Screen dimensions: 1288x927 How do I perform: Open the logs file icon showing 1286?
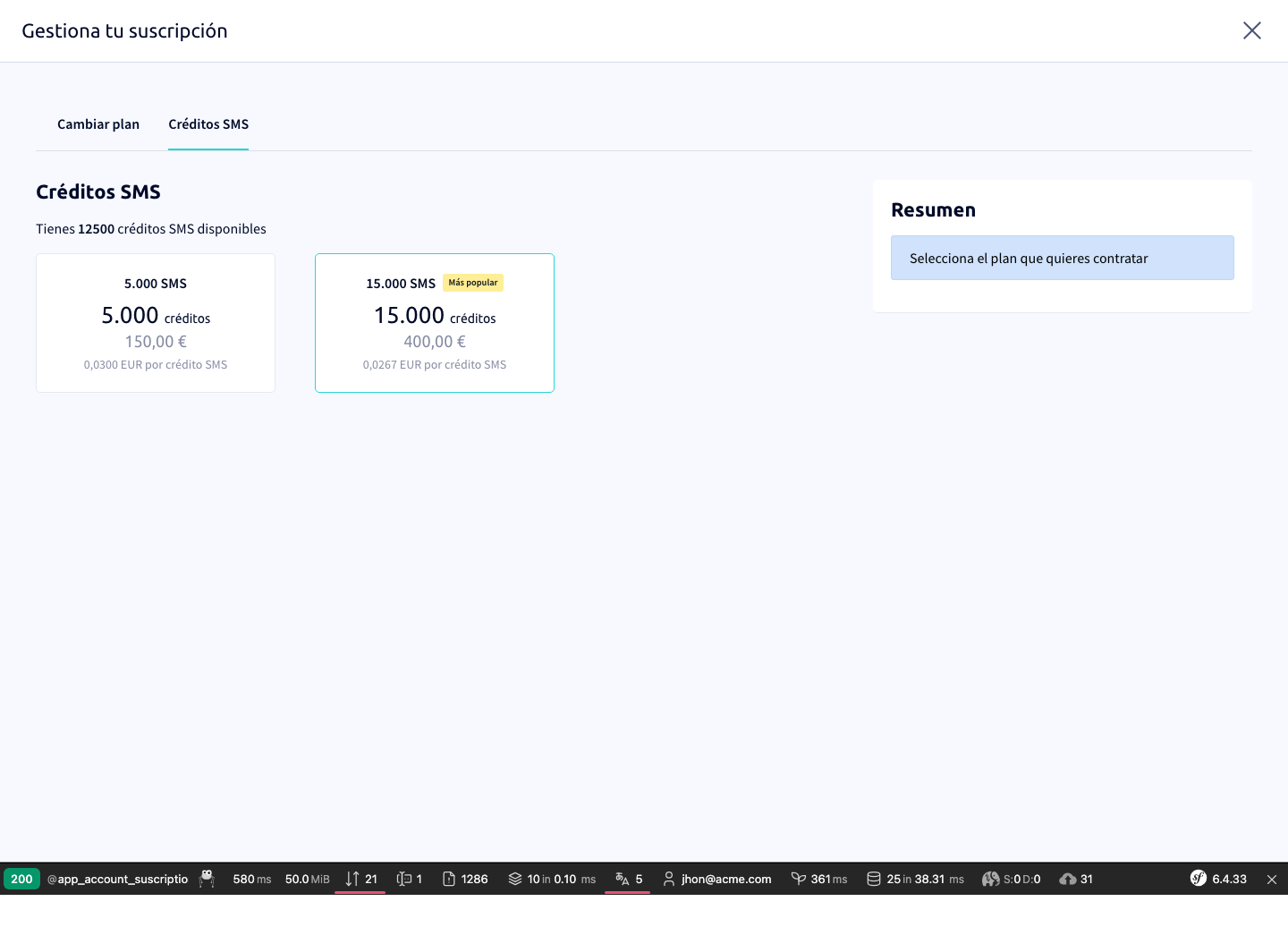(x=449, y=879)
